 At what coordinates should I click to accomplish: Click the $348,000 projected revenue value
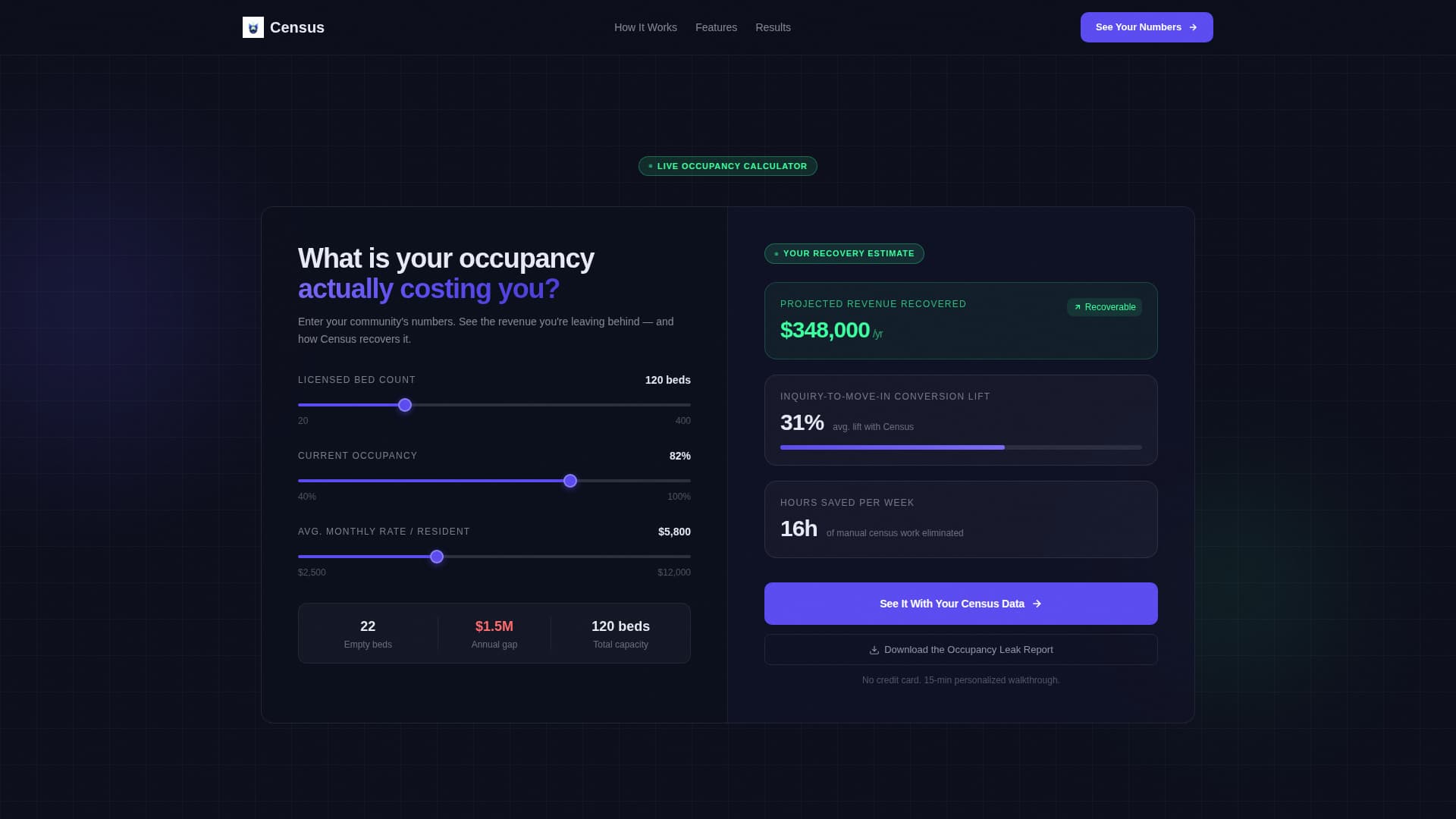coord(825,330)
